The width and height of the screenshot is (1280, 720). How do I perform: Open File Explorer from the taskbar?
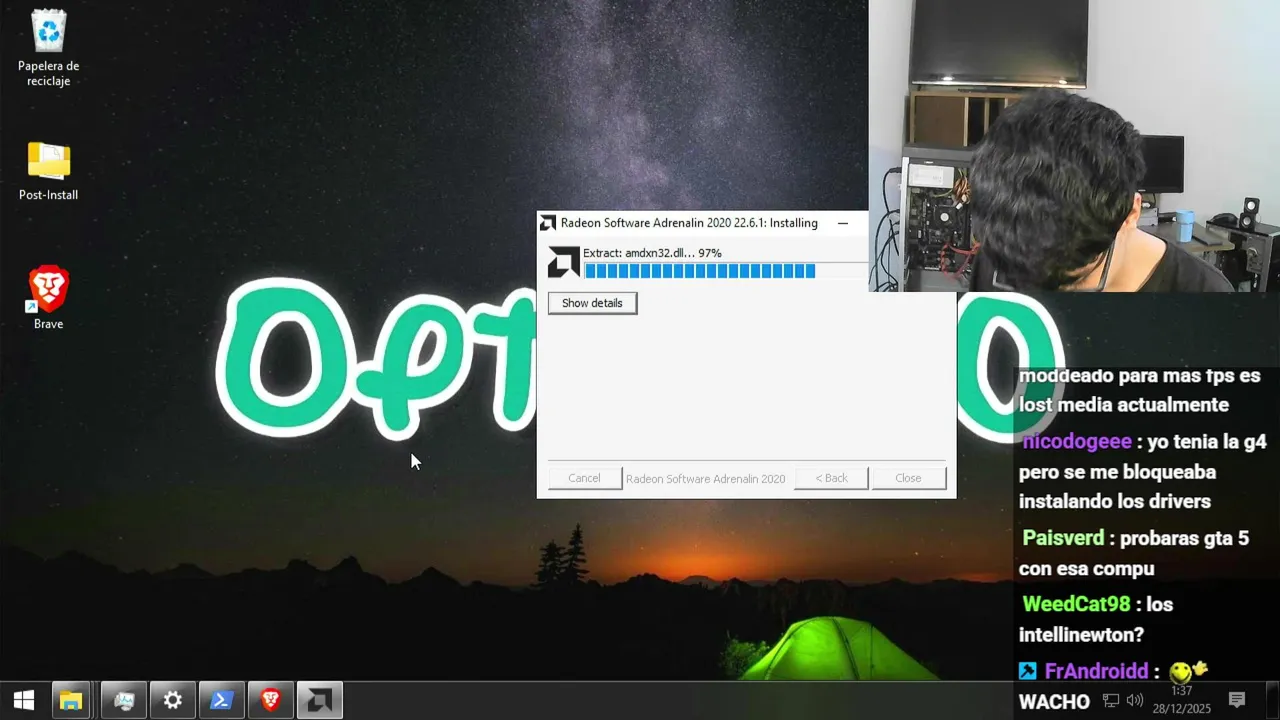[x=71, y=700]
